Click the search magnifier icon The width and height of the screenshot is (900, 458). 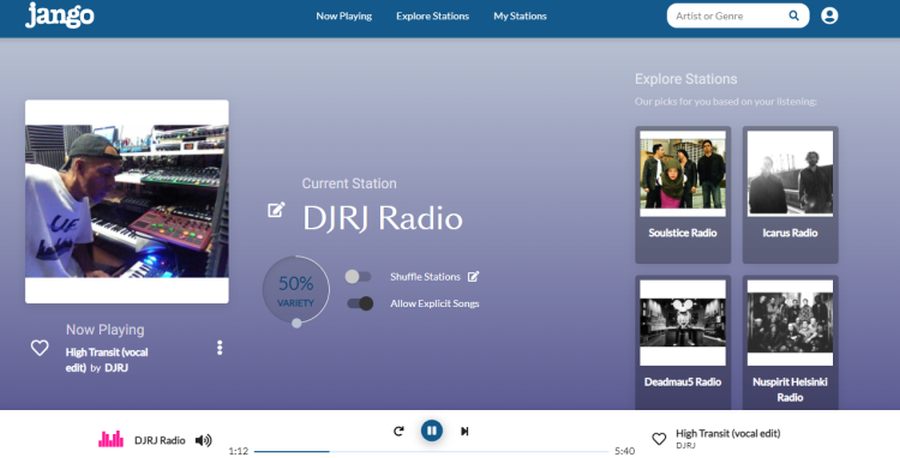794,15
